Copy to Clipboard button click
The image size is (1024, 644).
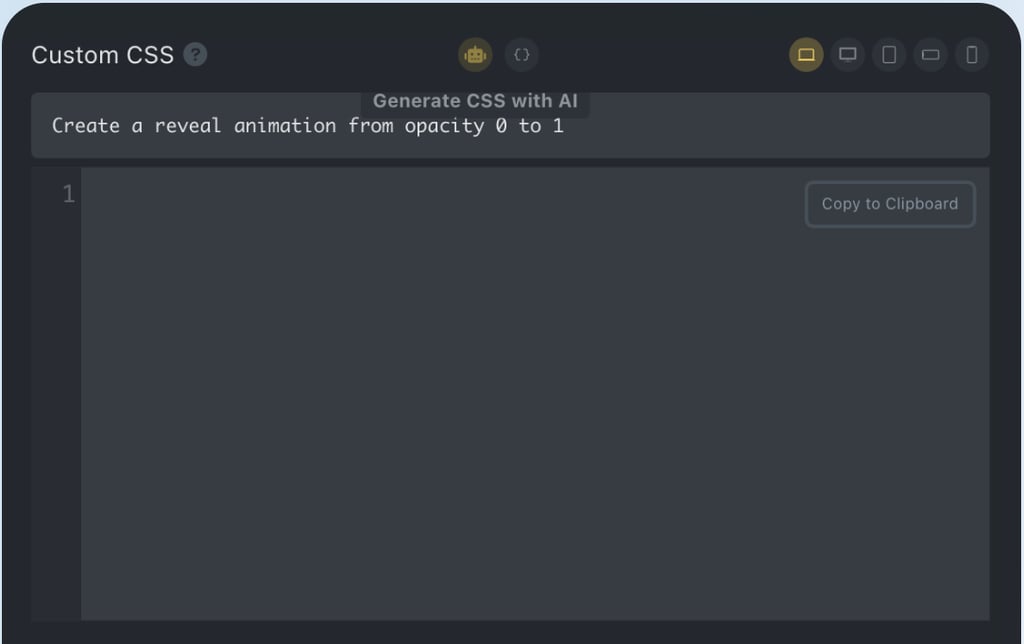tap(890, 204)
